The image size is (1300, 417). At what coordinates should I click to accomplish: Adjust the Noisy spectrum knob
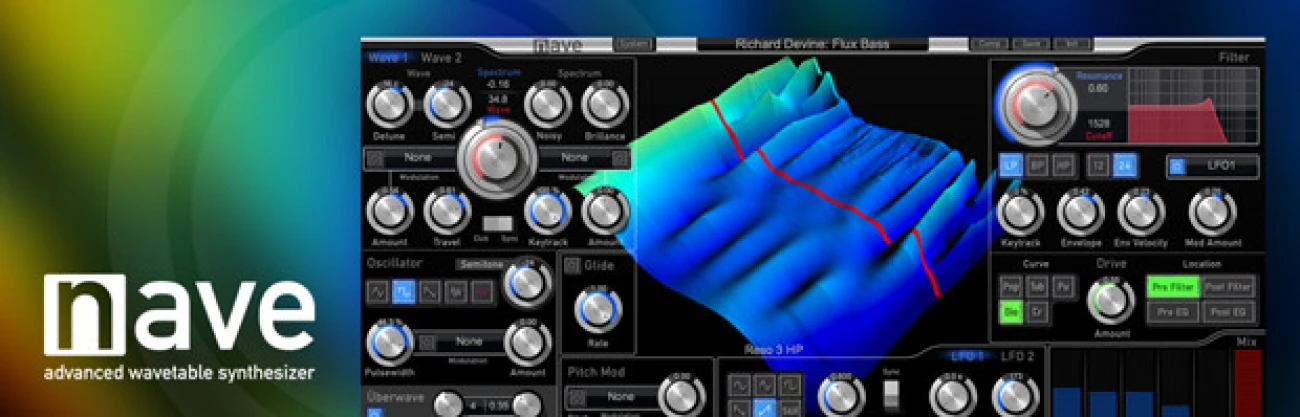546,104
